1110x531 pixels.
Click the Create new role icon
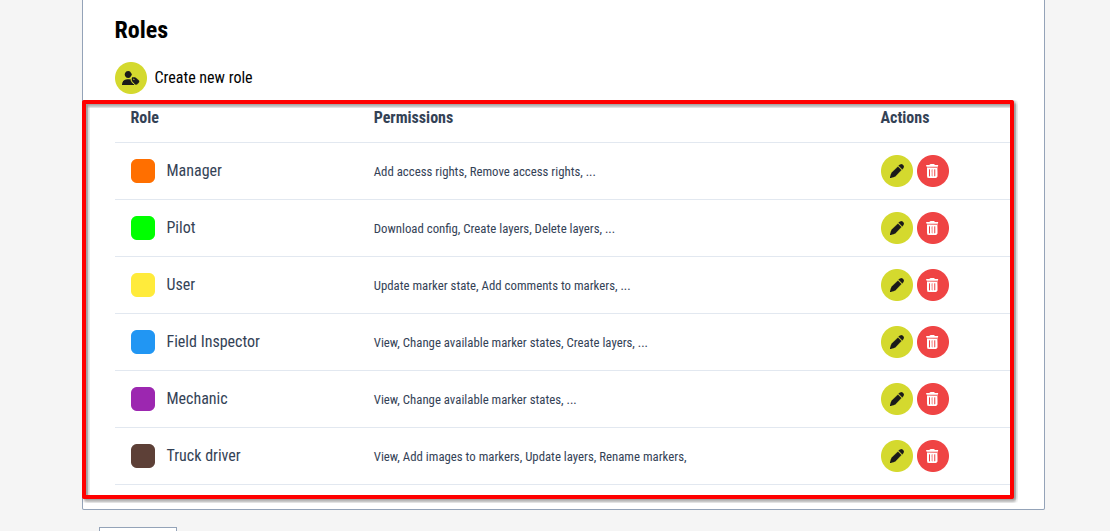tap(131, 77)
